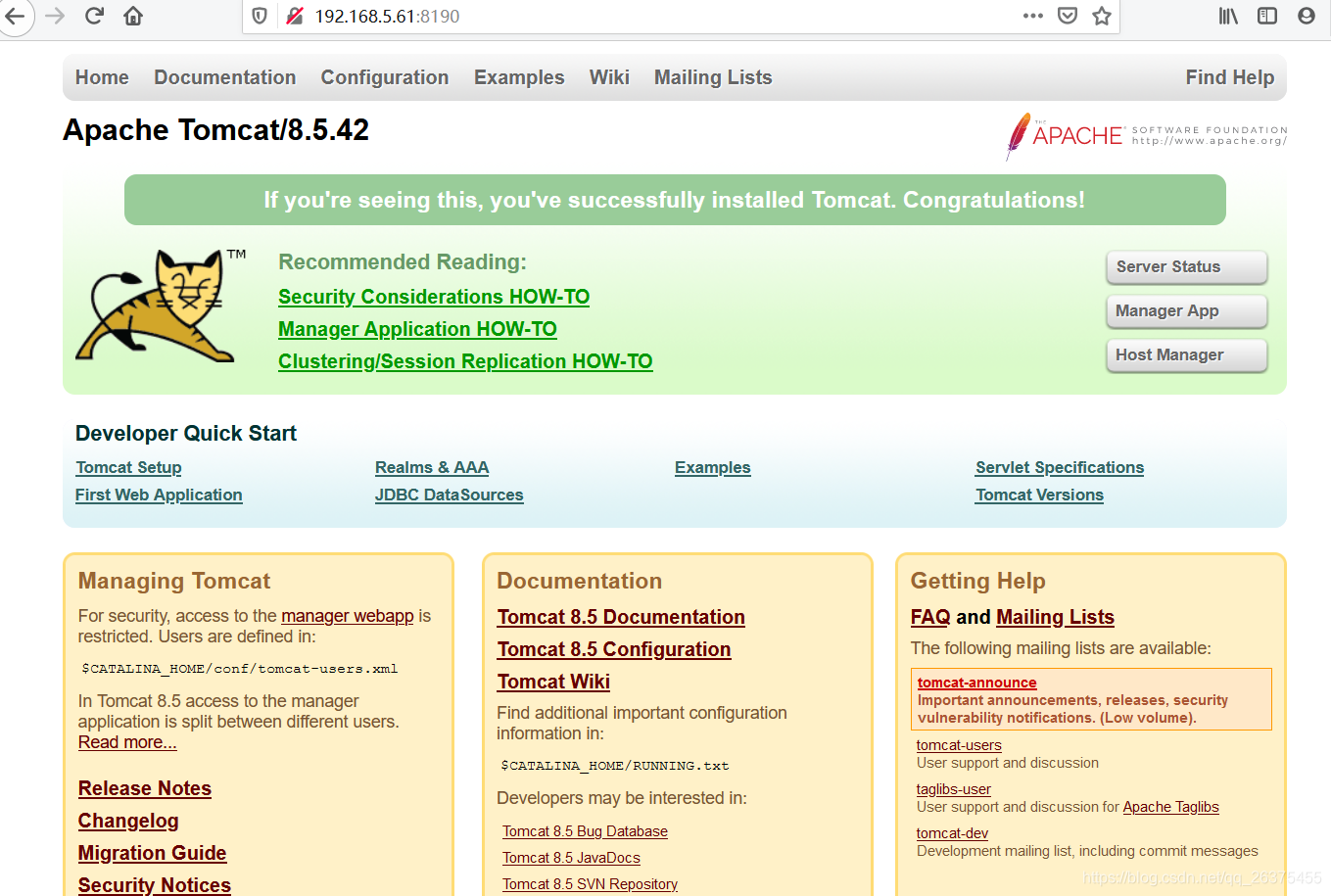The image size is (1331, 896).
Task: Click the Tomcat cat logo image
Action: 161,306
